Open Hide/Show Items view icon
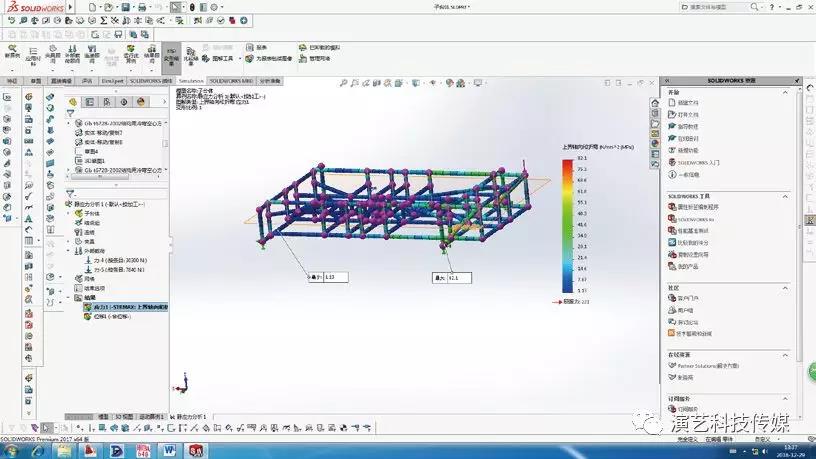 [433, 83]
